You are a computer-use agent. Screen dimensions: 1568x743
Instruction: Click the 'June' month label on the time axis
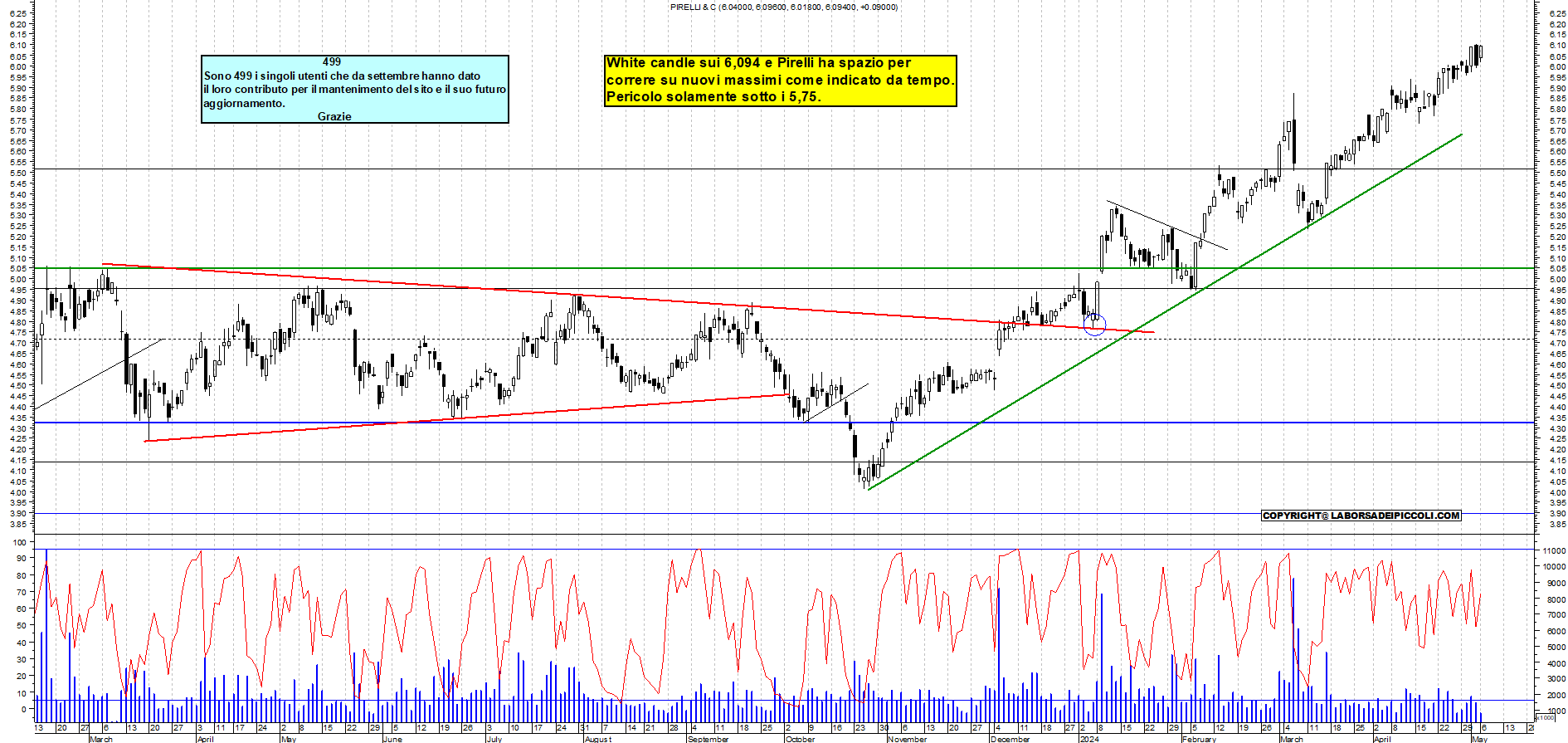click(x=392, y=739)
